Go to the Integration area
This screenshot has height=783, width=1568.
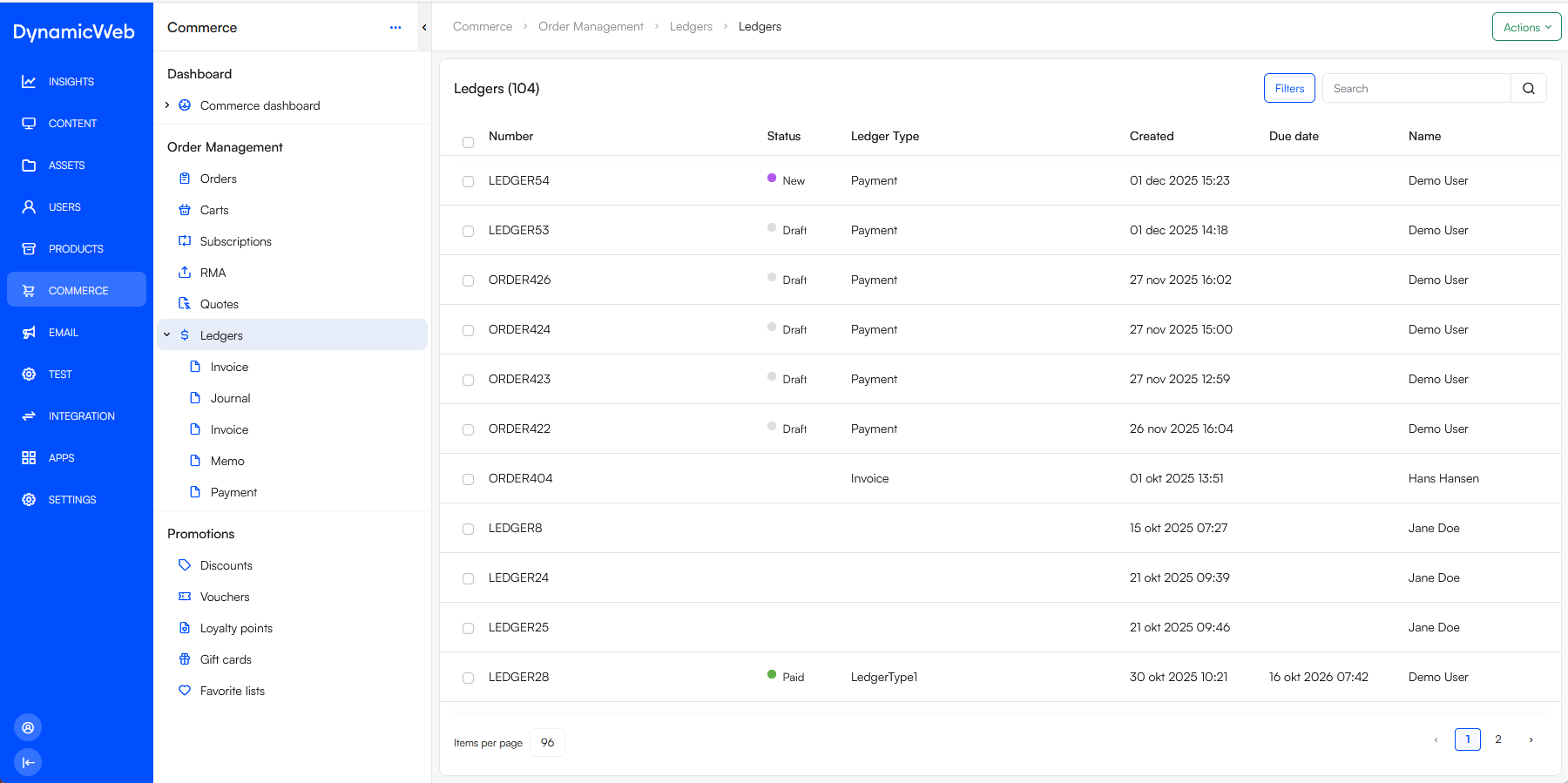point(81,416)
